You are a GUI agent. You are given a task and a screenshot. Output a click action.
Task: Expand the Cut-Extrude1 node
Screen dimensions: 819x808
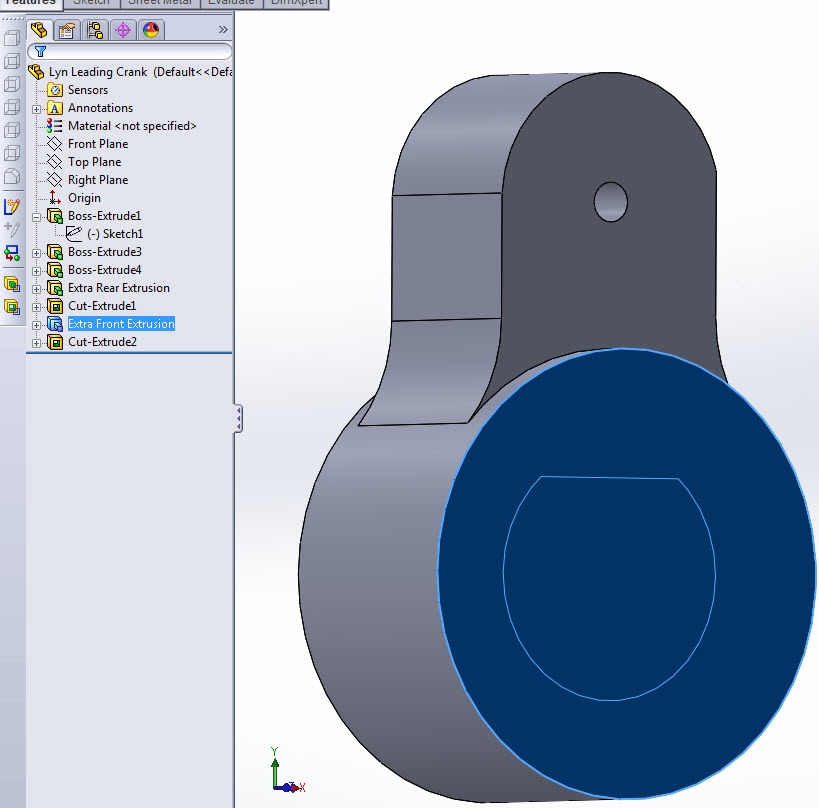pyautogui.click(x=36, y=307)
